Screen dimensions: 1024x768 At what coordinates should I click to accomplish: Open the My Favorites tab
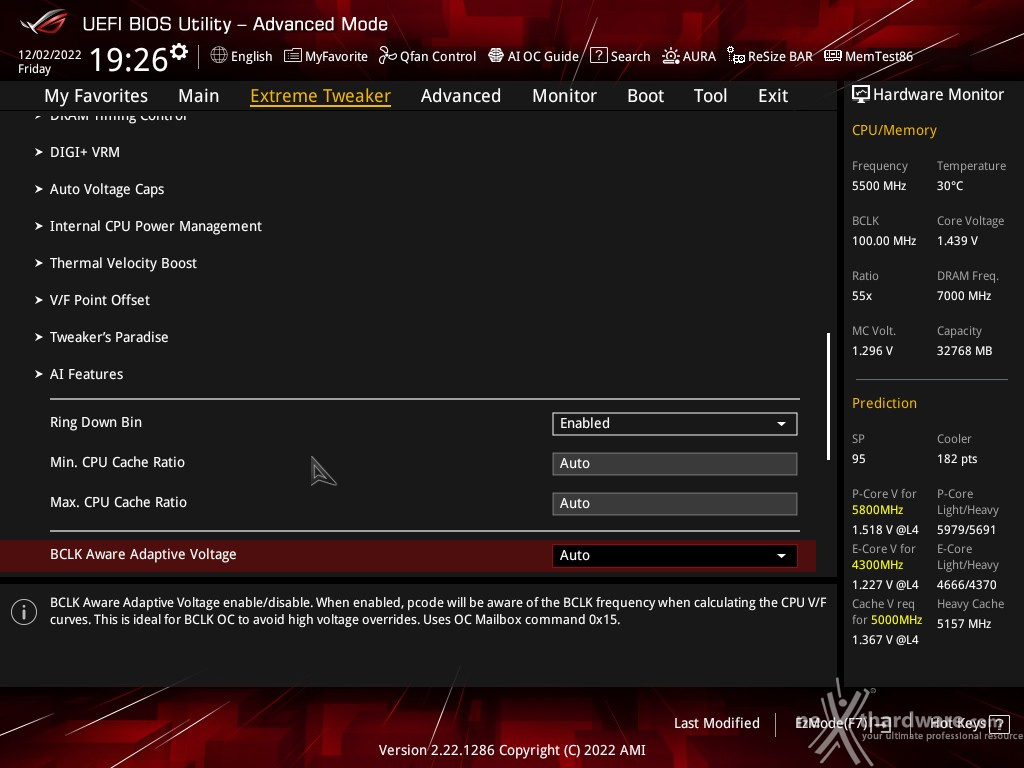[x=96, y=96]
